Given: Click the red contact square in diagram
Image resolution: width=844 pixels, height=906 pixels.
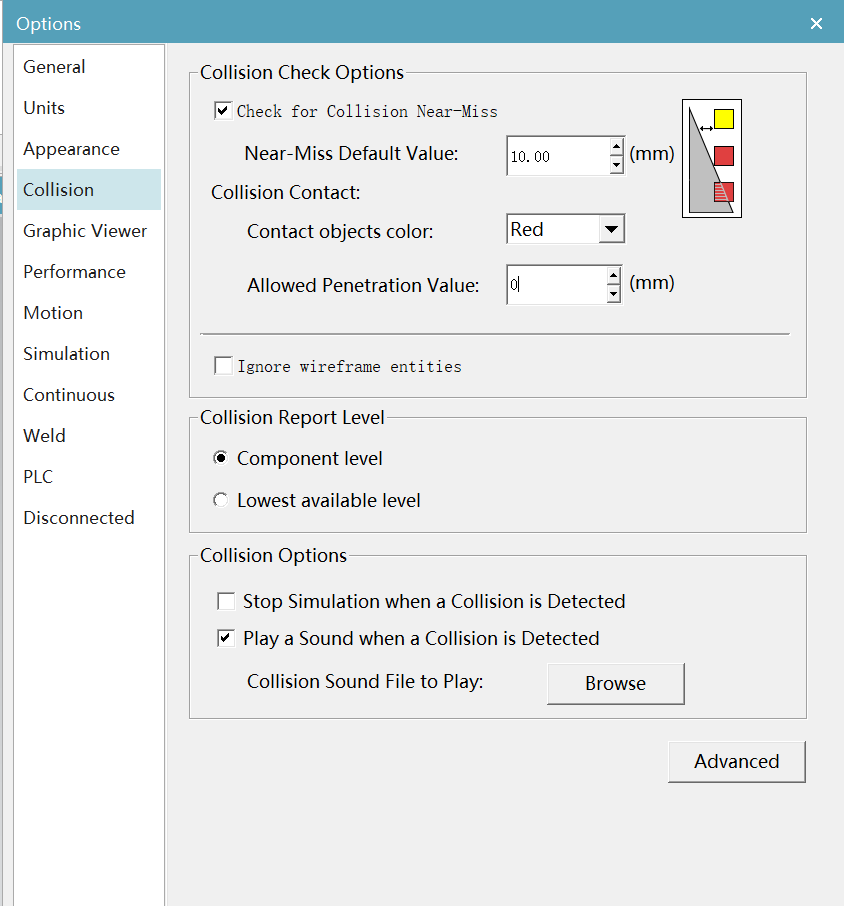Looking at the screenshot, I should point(724,156).
